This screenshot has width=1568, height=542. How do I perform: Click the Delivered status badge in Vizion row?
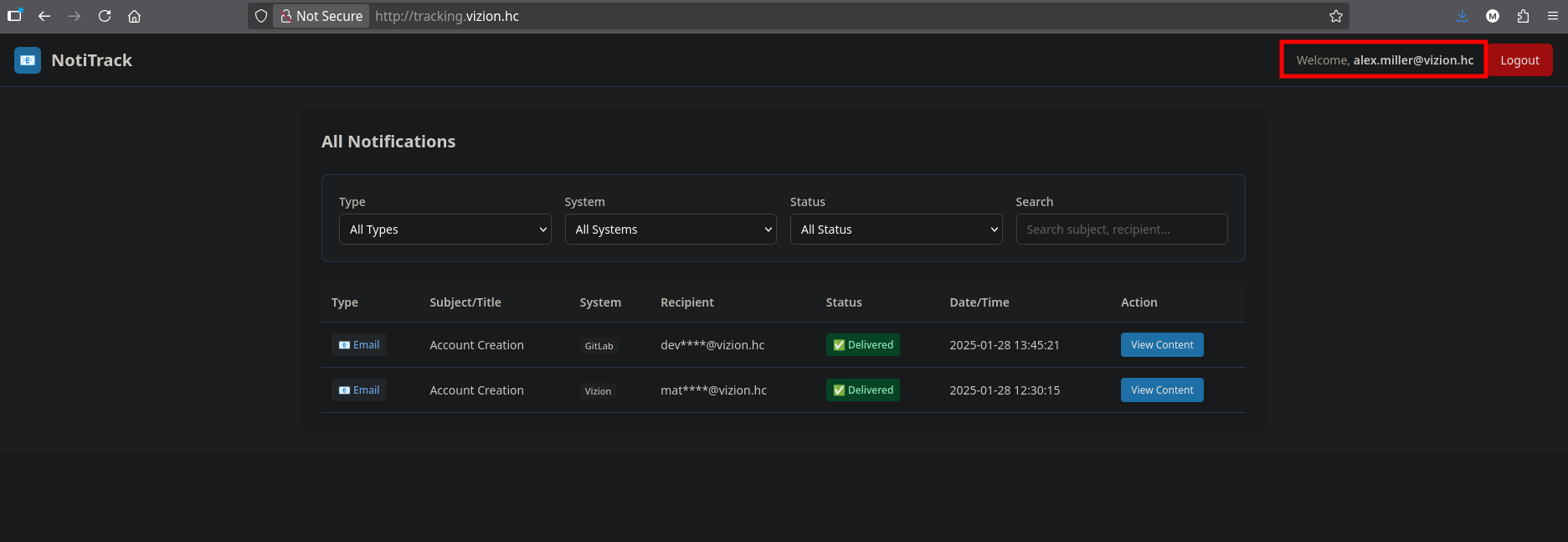pyautogui.click(x=862, y=390)
